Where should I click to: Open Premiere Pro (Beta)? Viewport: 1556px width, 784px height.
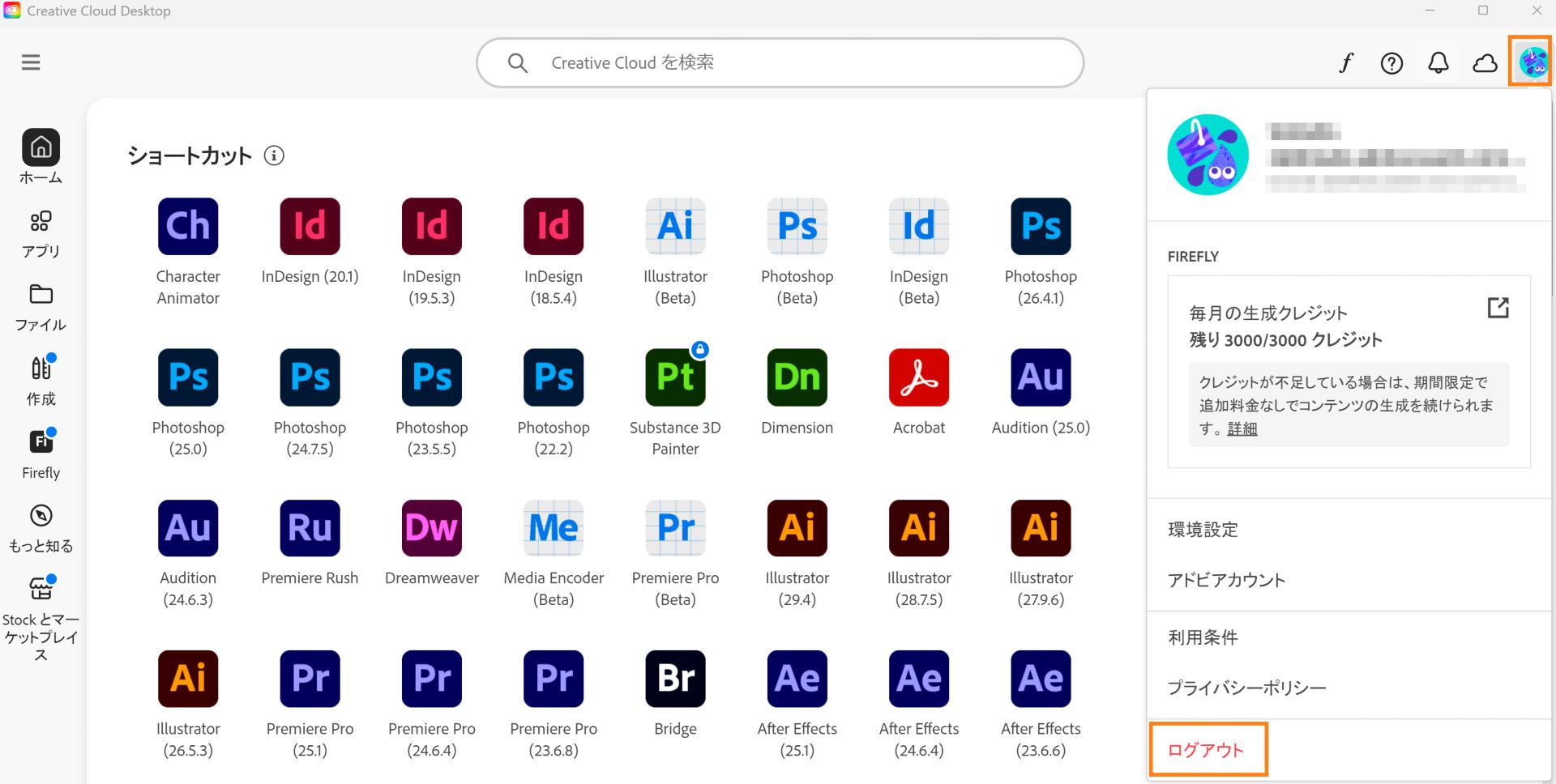[x=676, y=528]
